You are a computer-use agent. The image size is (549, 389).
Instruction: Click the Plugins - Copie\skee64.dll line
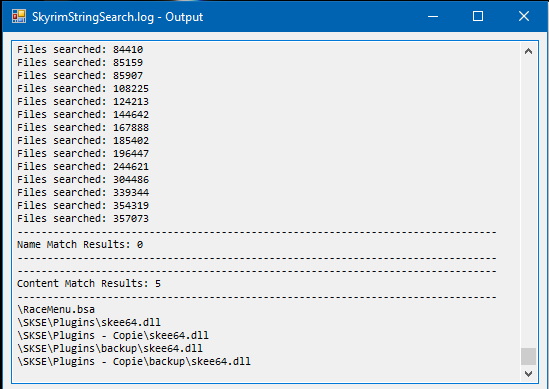113,335
